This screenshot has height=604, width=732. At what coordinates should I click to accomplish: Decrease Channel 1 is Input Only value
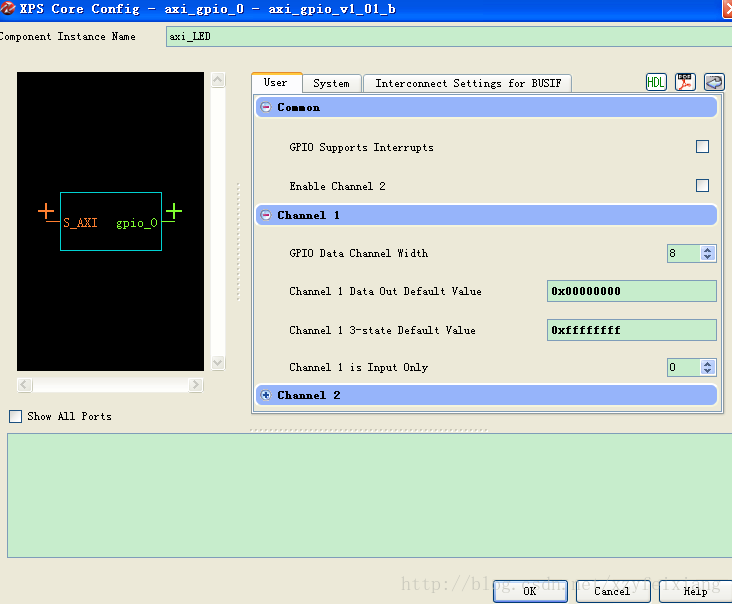pyautogui.click(x=707, y=371)
